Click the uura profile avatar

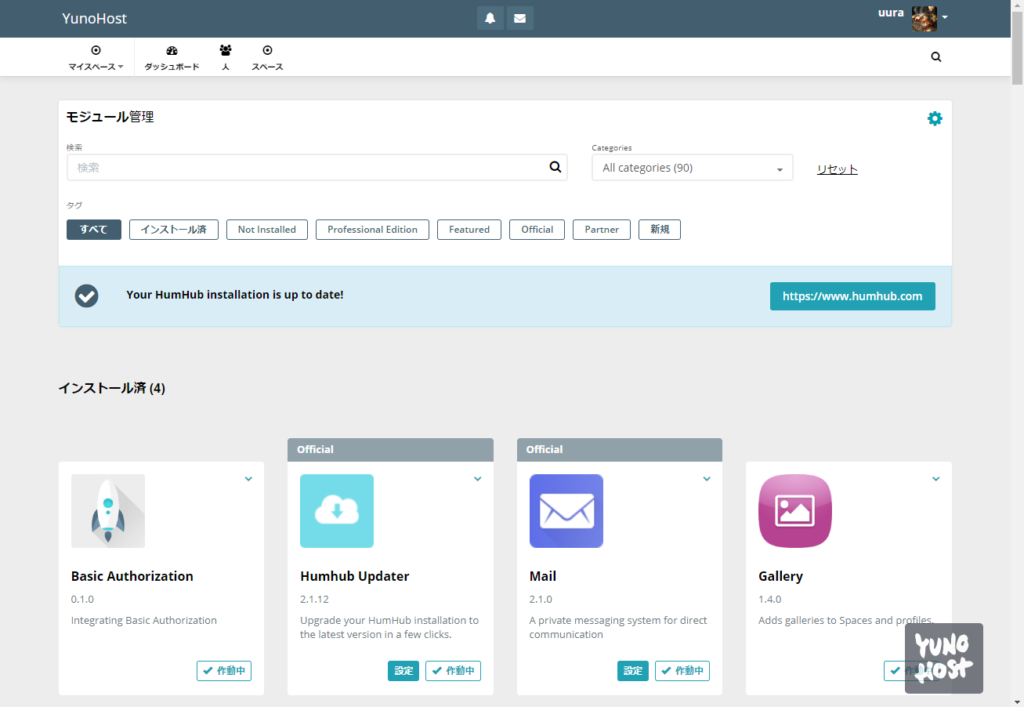(924, 18)
